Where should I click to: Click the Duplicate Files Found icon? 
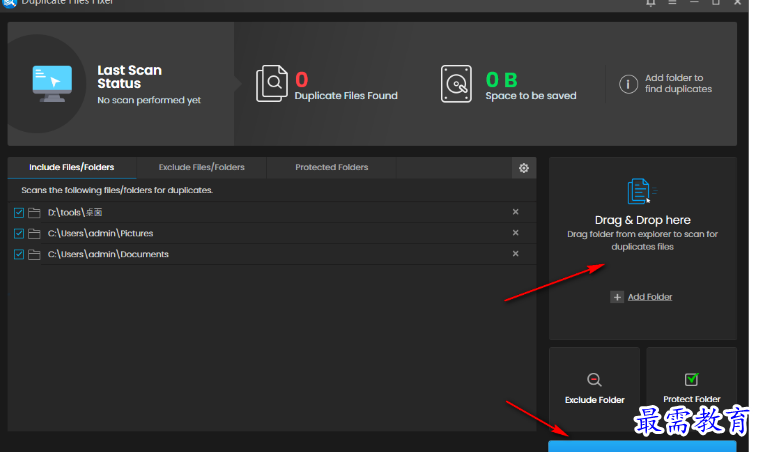click(x=272, y=84)
